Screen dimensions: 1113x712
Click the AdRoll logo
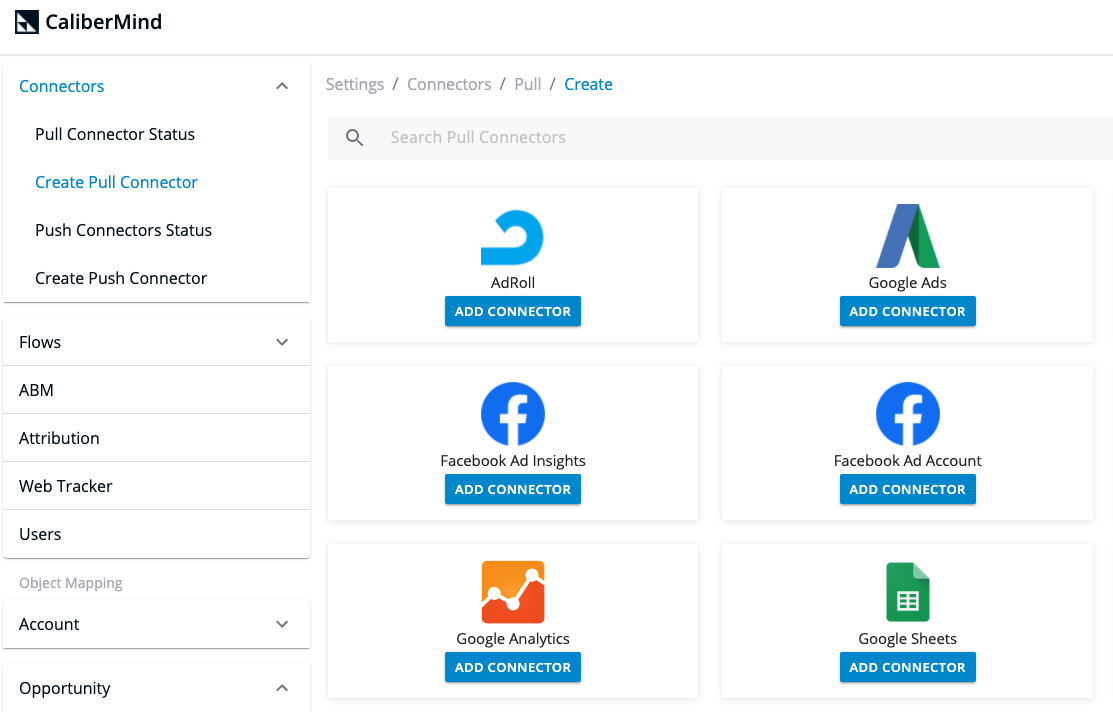512,238
